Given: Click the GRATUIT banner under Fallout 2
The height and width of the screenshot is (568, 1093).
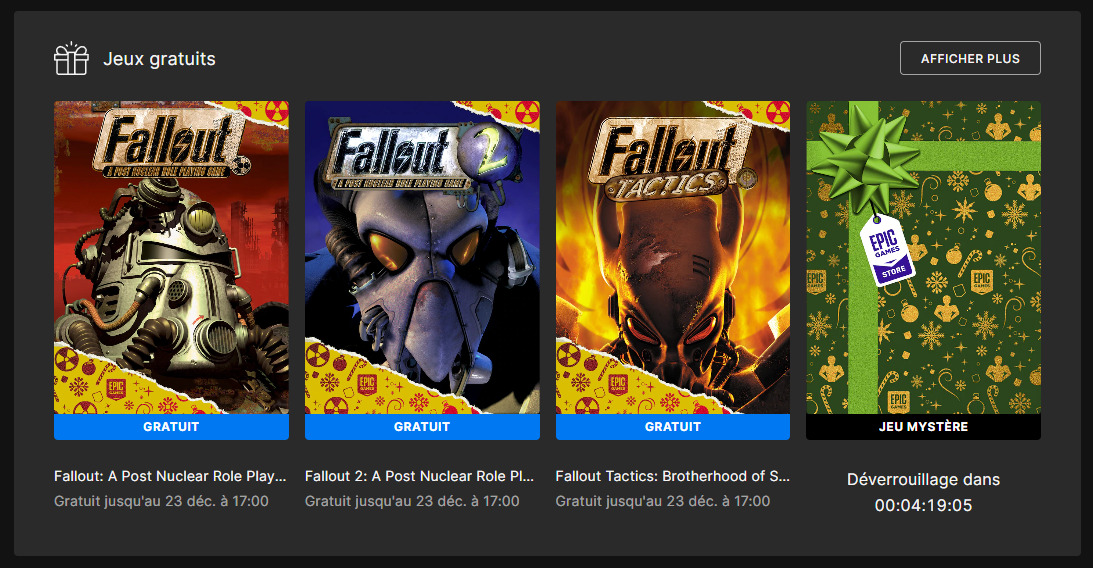Looking at the screenshot, I should pos(422,427).
